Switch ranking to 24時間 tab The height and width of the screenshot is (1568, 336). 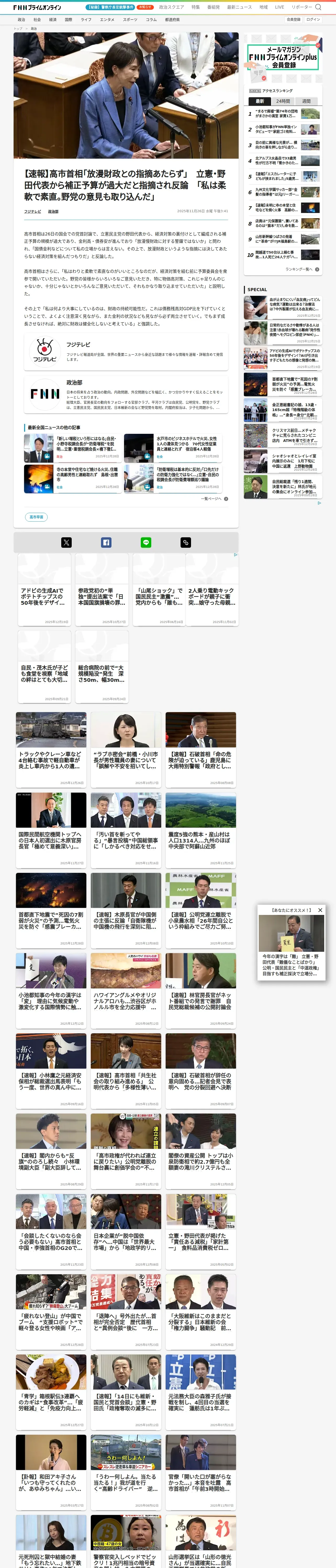[x=283, y=101]
